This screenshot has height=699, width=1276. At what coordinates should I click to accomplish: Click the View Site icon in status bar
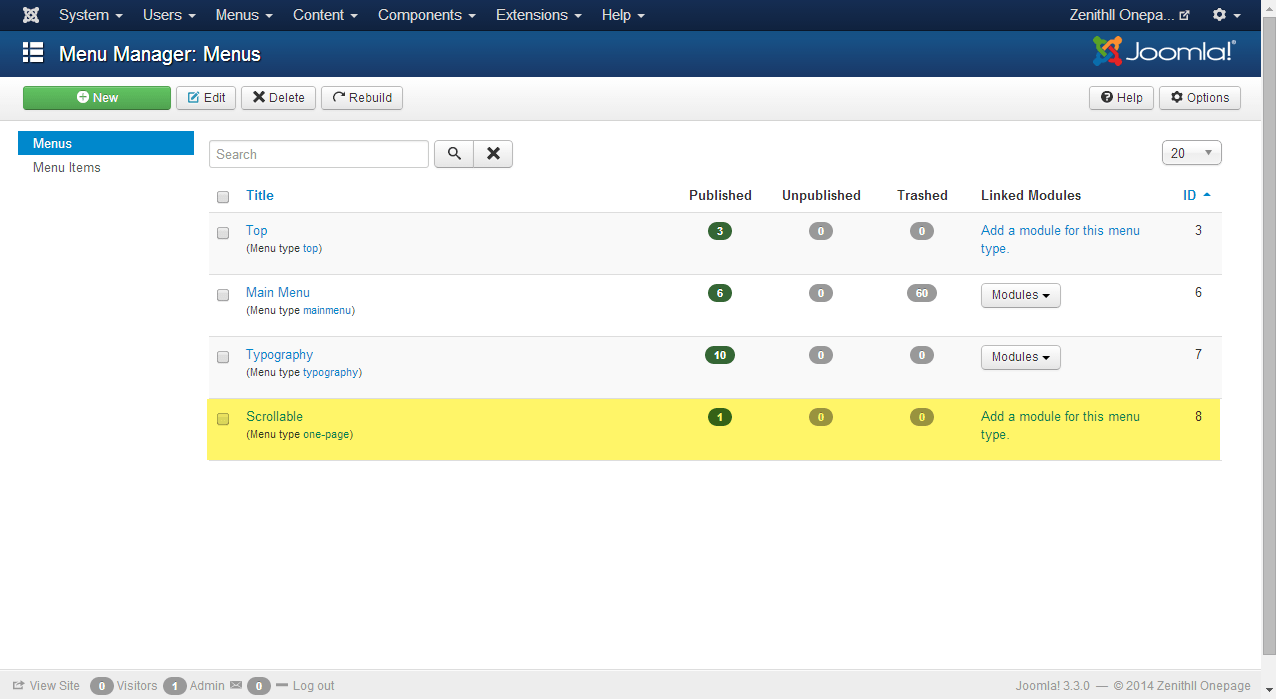coord(18,685)
